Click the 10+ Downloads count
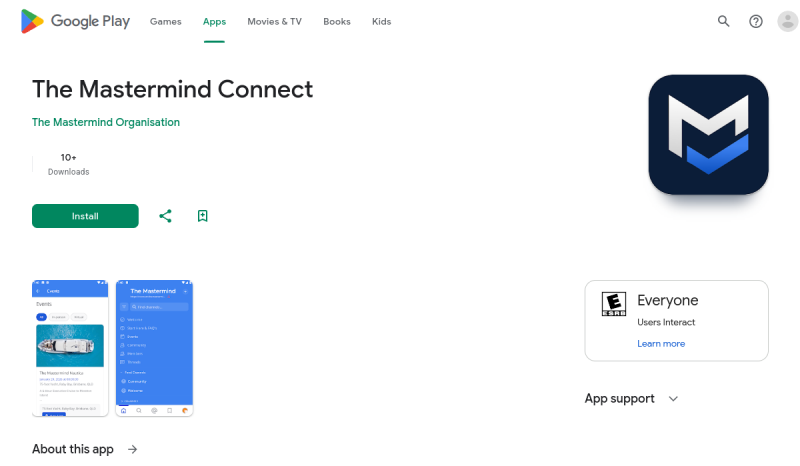 (x=68, y=164)
